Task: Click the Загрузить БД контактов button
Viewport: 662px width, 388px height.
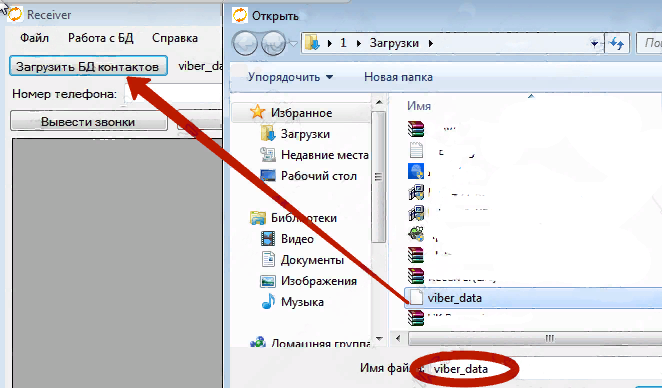Action: point(88,66)
